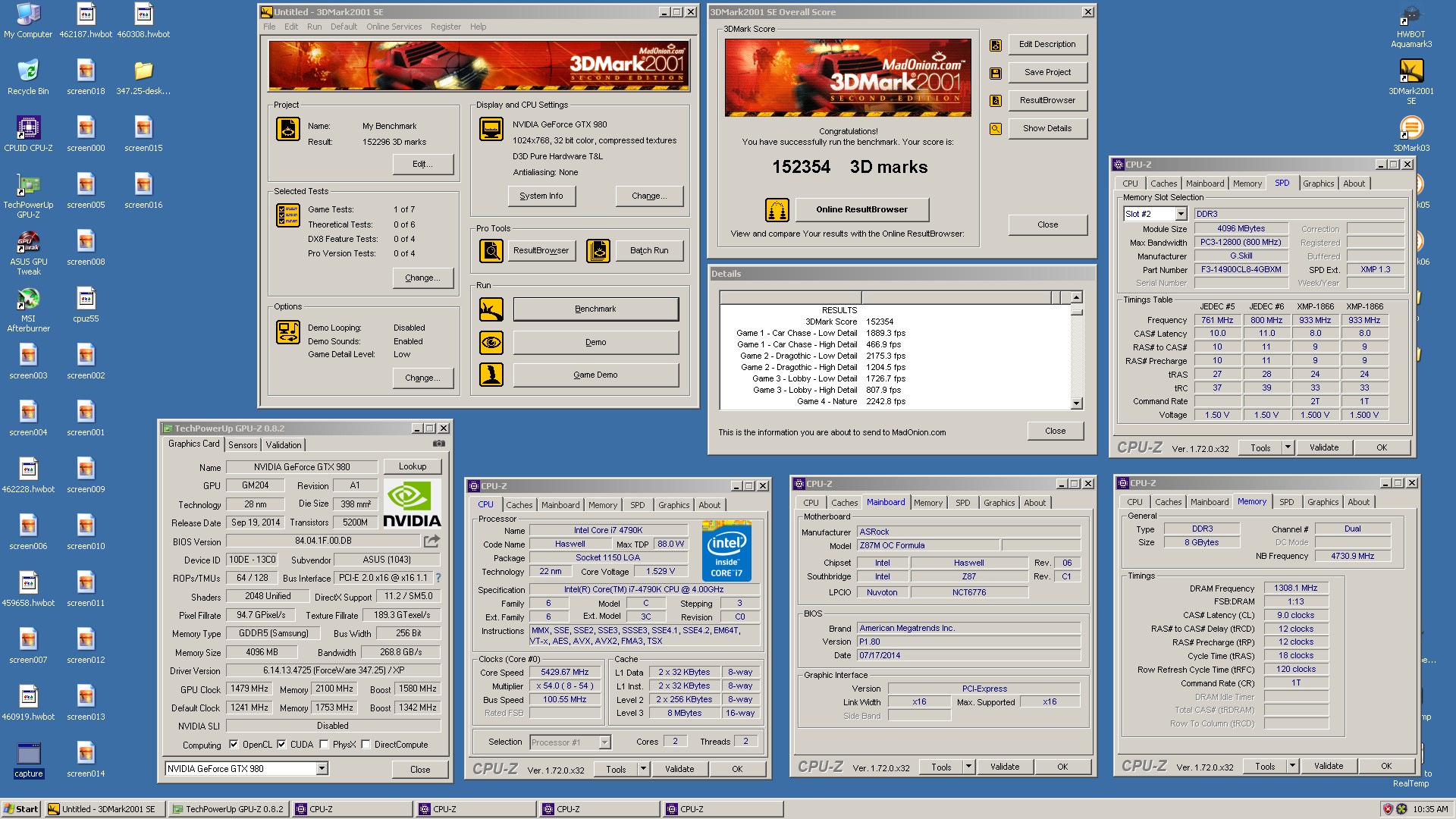
Task: Click the Windows Start button
Action: pos(21,809)
